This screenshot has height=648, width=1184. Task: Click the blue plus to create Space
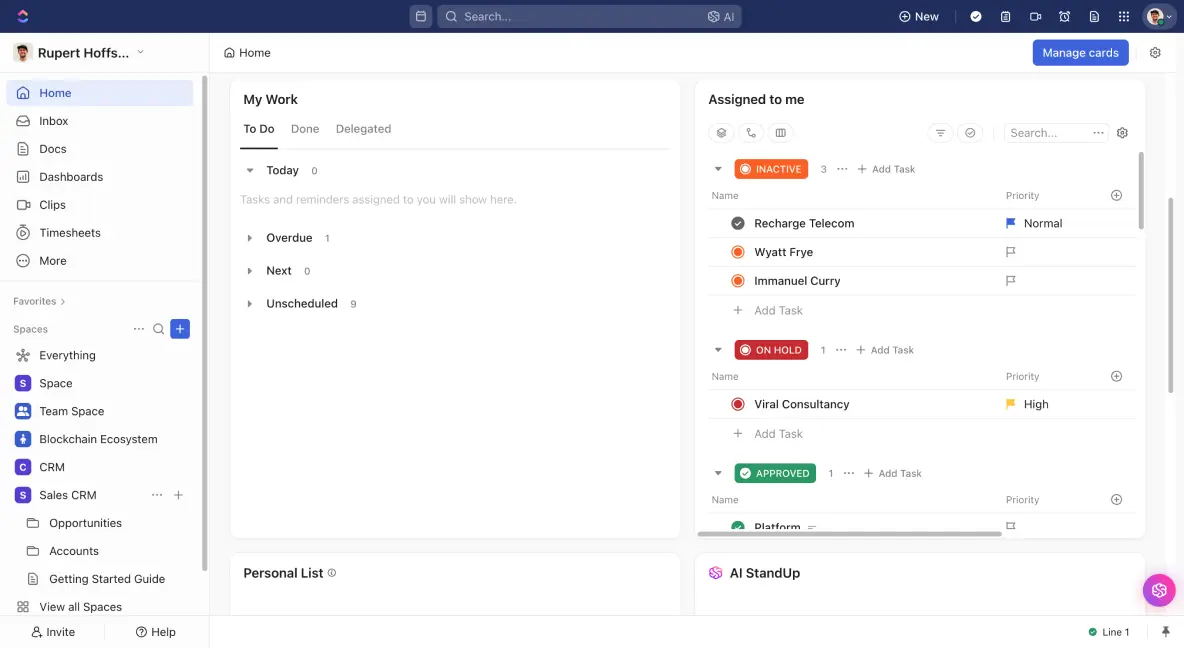pos(180,329)
